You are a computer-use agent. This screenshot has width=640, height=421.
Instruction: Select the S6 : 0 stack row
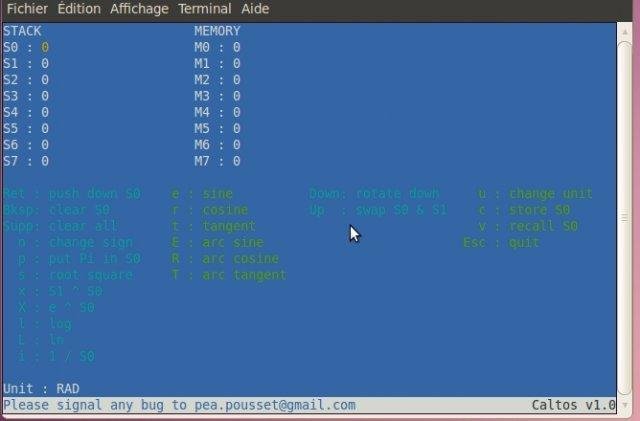click(26, 145)
